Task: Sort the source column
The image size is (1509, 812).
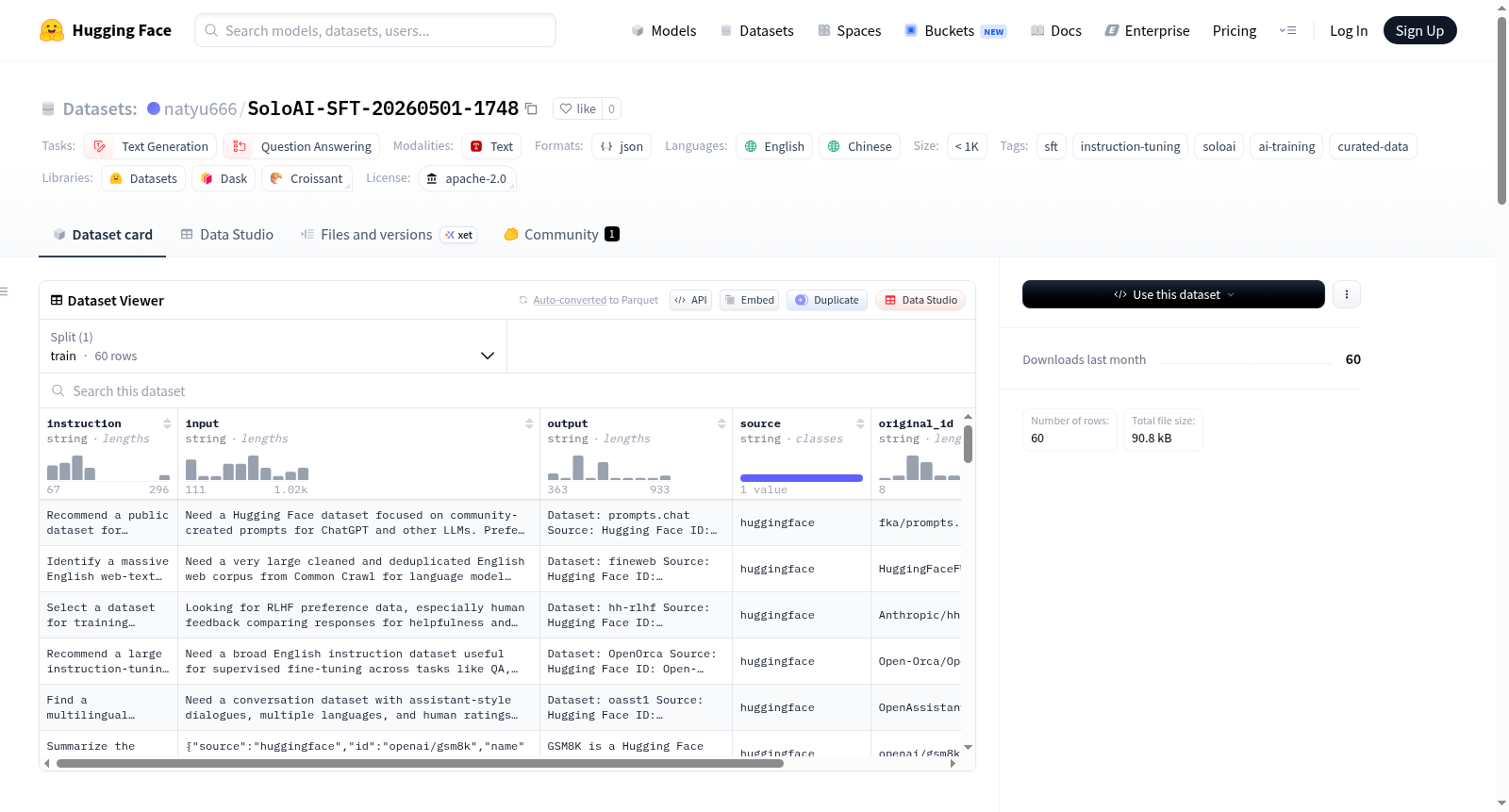Action: click(860, 423)
